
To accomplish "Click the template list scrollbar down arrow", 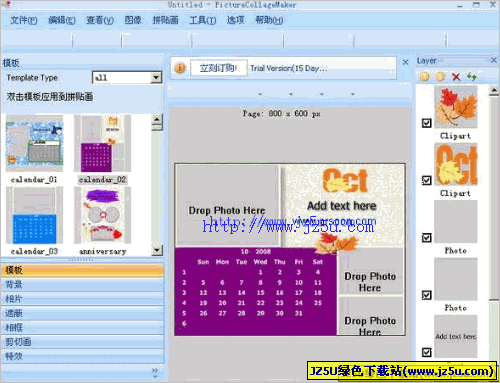I will coord(157,250).
